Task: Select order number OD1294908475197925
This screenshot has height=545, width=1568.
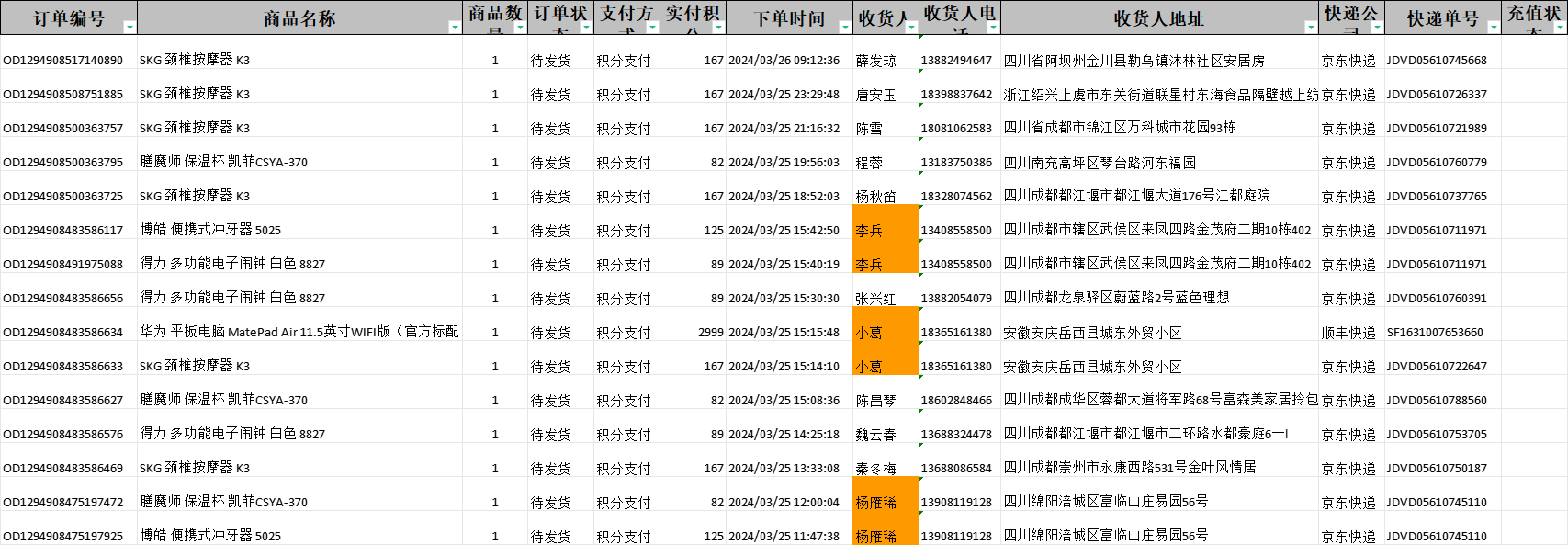Action: [63, 536]
